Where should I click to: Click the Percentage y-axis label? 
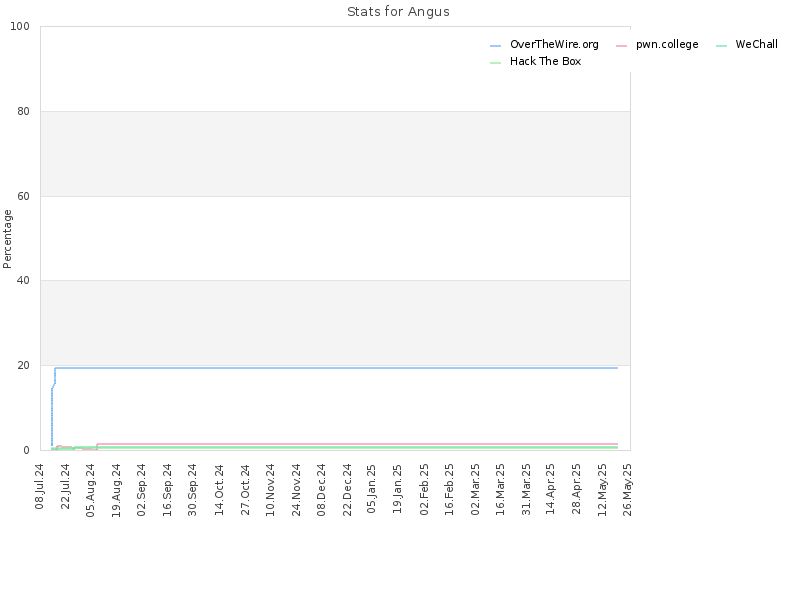[x=7, y=239]
